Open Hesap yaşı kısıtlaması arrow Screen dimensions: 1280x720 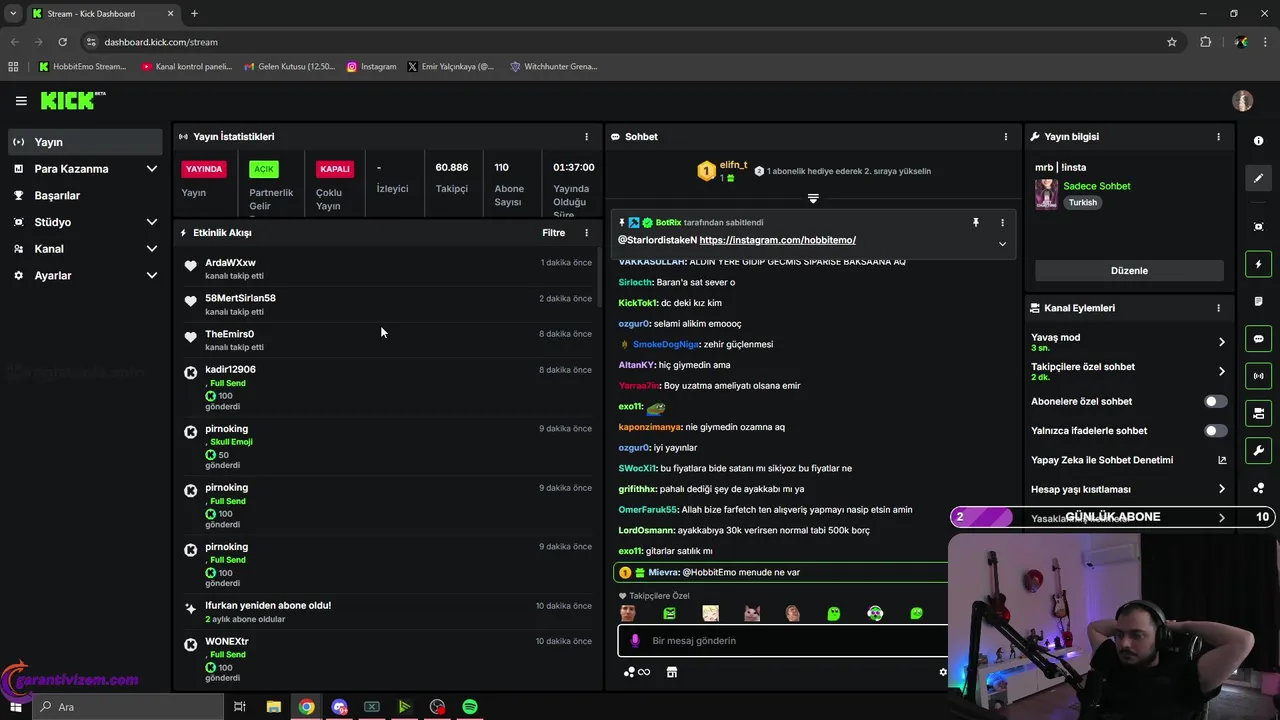1221,489
